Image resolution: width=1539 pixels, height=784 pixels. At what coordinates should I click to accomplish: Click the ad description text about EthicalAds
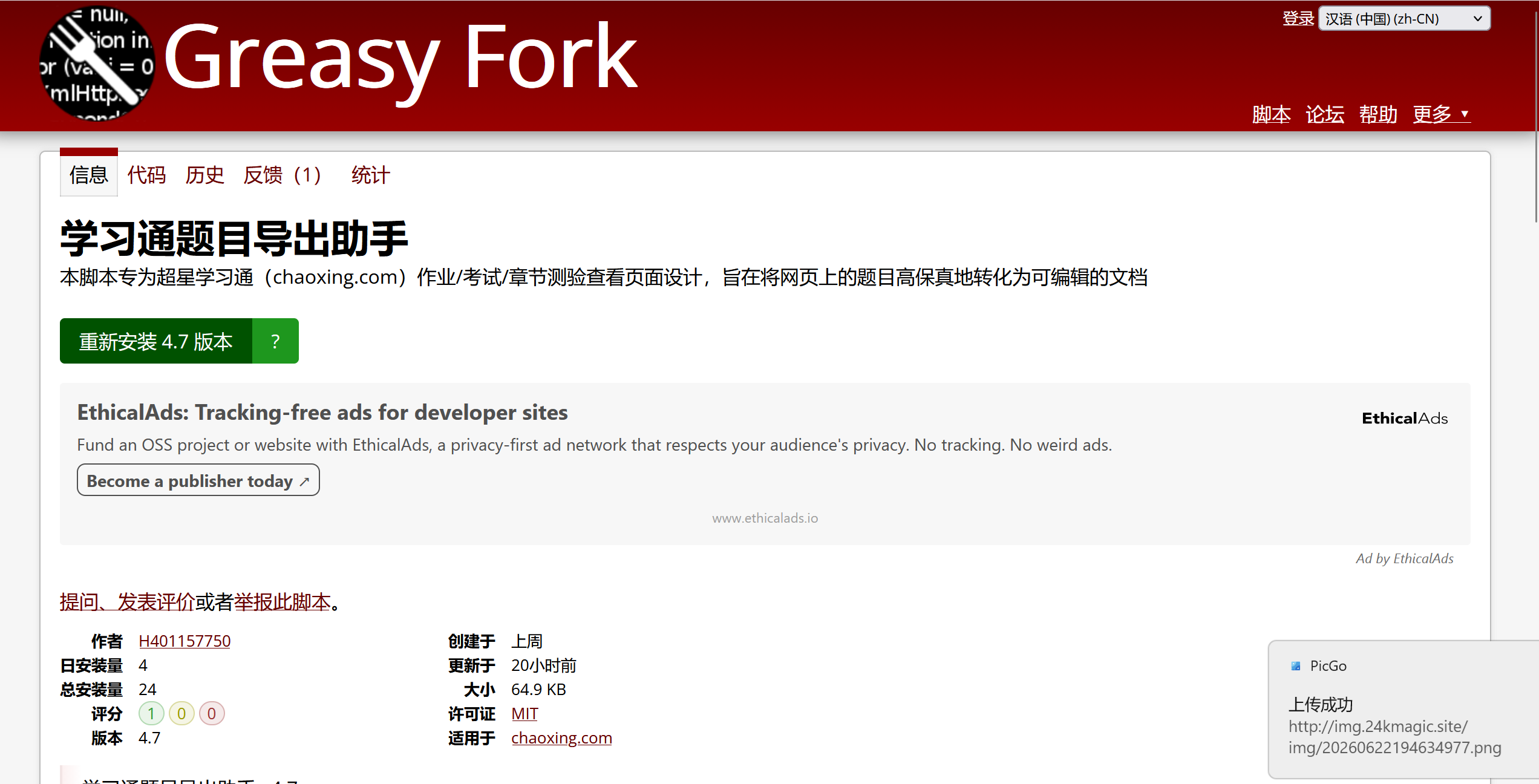(594, 445)
